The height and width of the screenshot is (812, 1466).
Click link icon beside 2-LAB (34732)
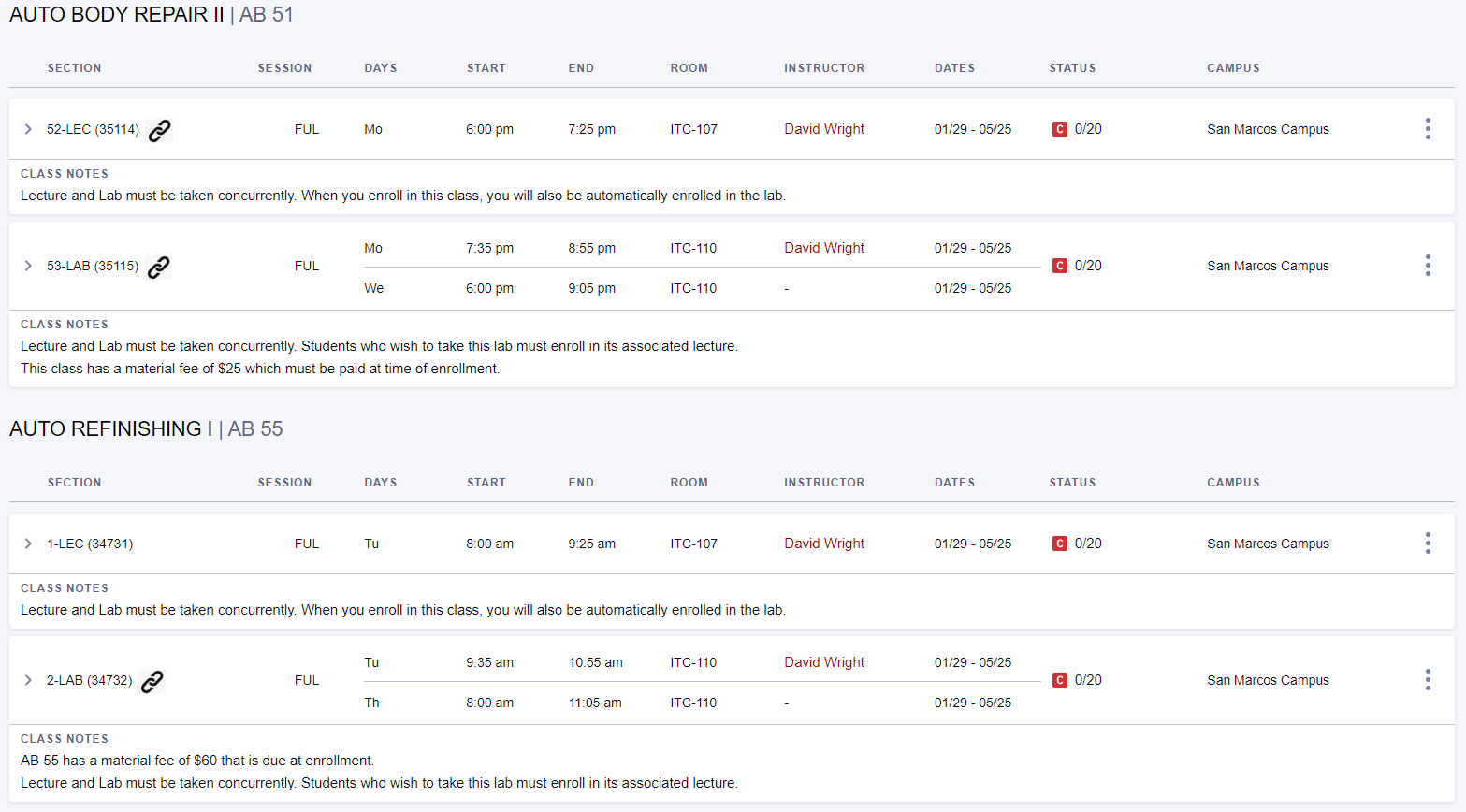coord(152,681)
